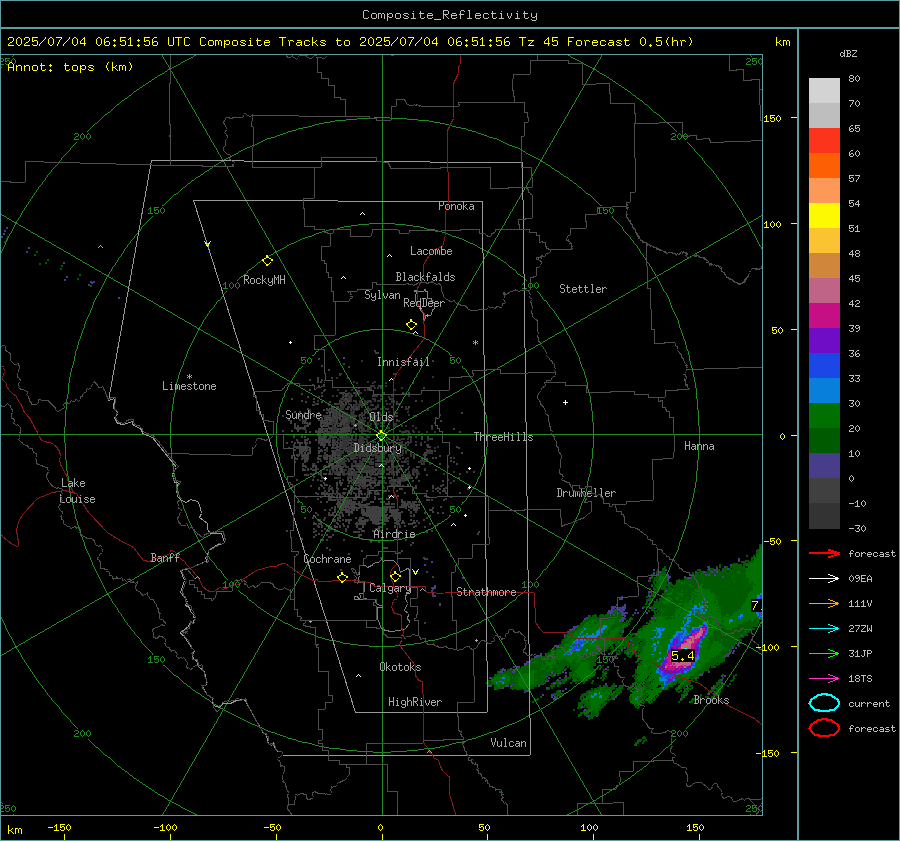
Task: Click the Banff town label
Action: click(x=165, y=558)
